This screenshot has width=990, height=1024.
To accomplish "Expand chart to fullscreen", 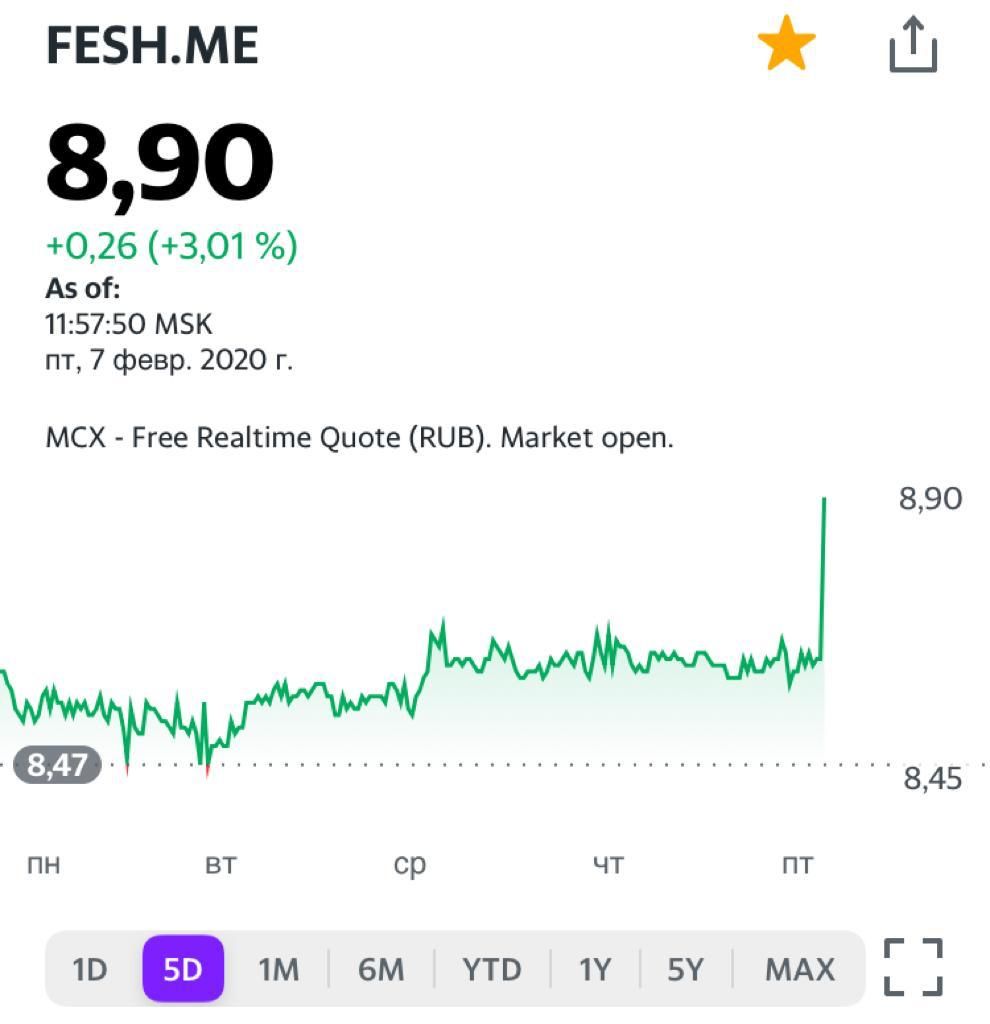I will point(913,967).
